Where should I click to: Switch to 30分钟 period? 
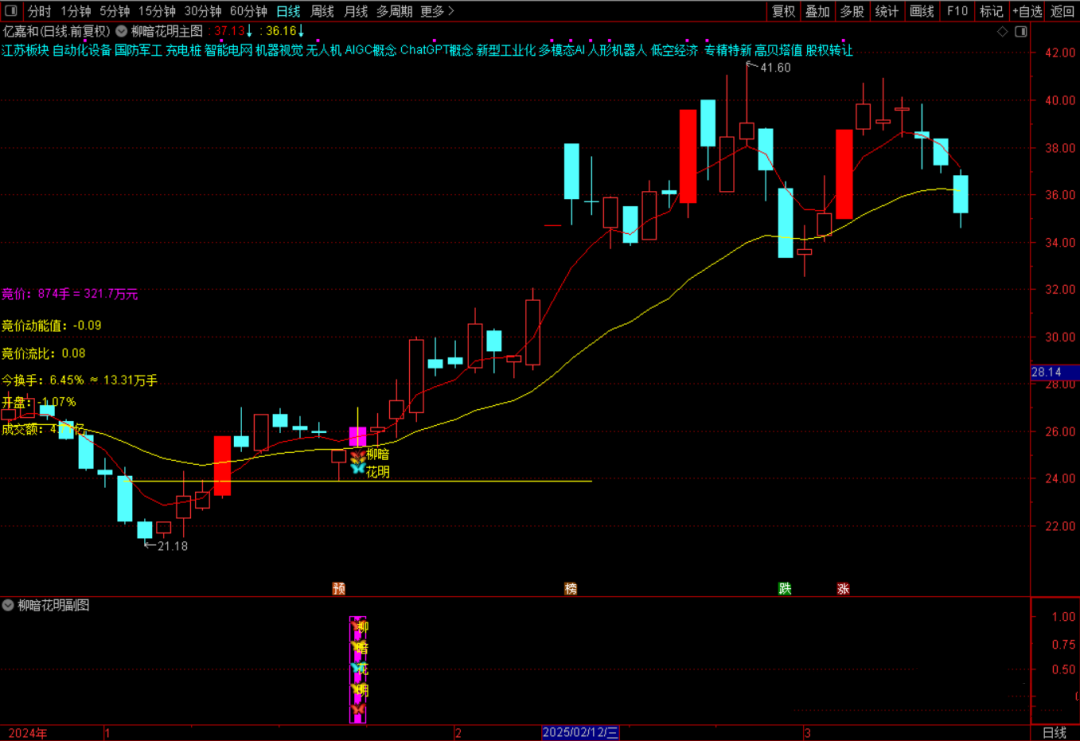tap(202, 11)
